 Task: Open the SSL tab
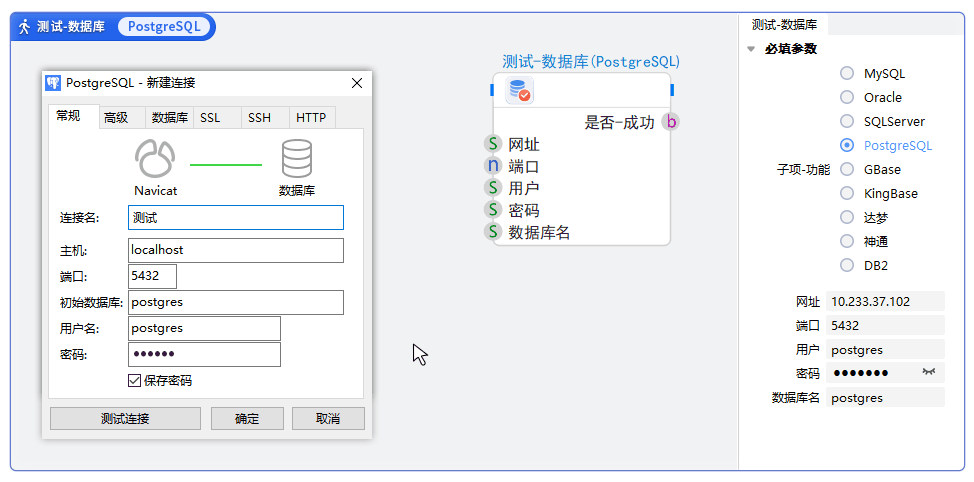(x=217, y=117)
